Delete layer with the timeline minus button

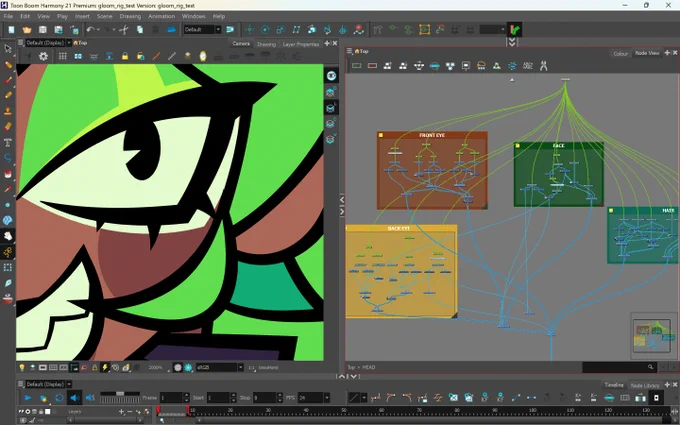pos(130,412)
